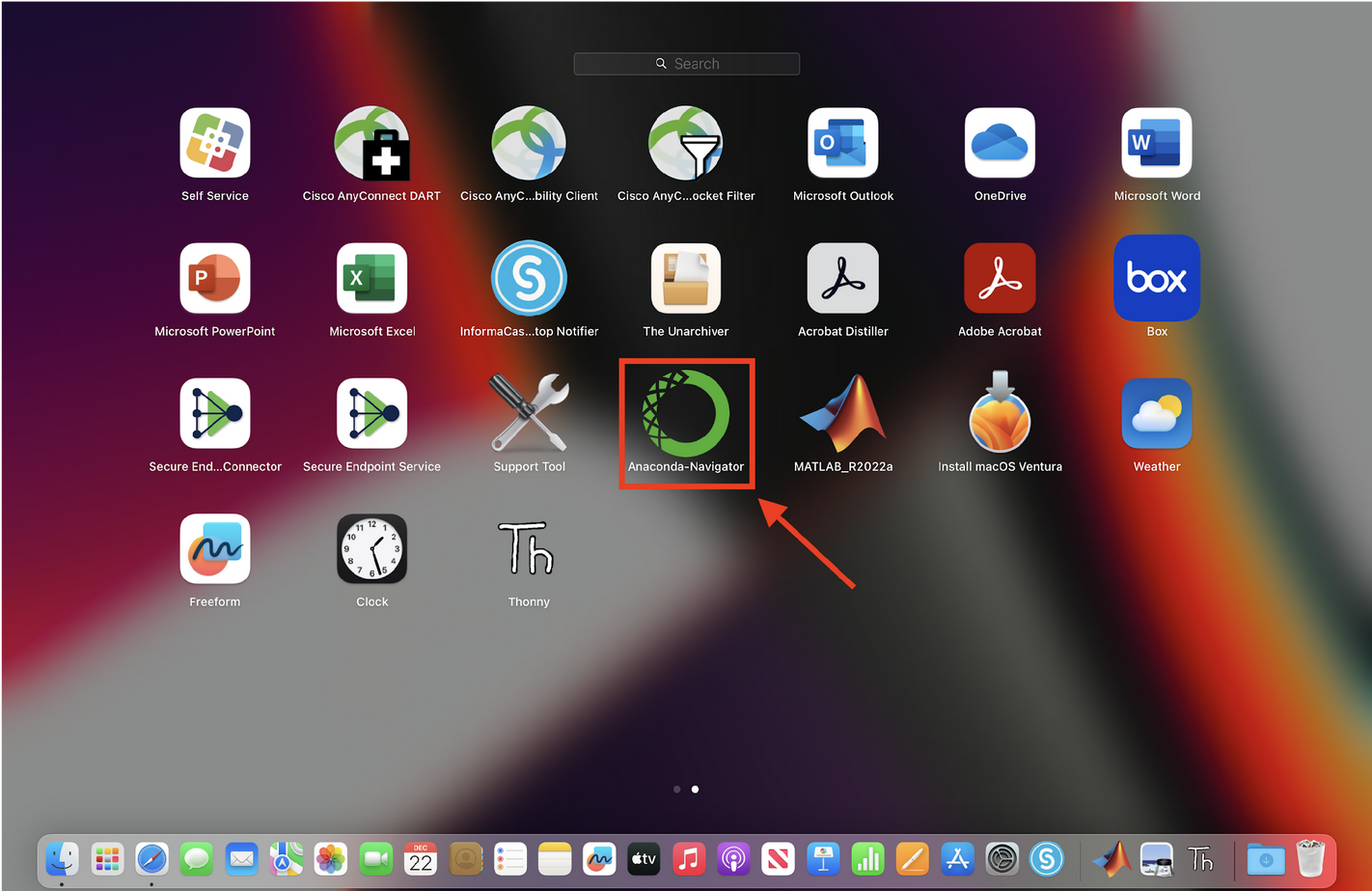The height and width of the screenshot is (891, 1372).
Task: Launch Mail from the Dock
Action: point(241,858)
